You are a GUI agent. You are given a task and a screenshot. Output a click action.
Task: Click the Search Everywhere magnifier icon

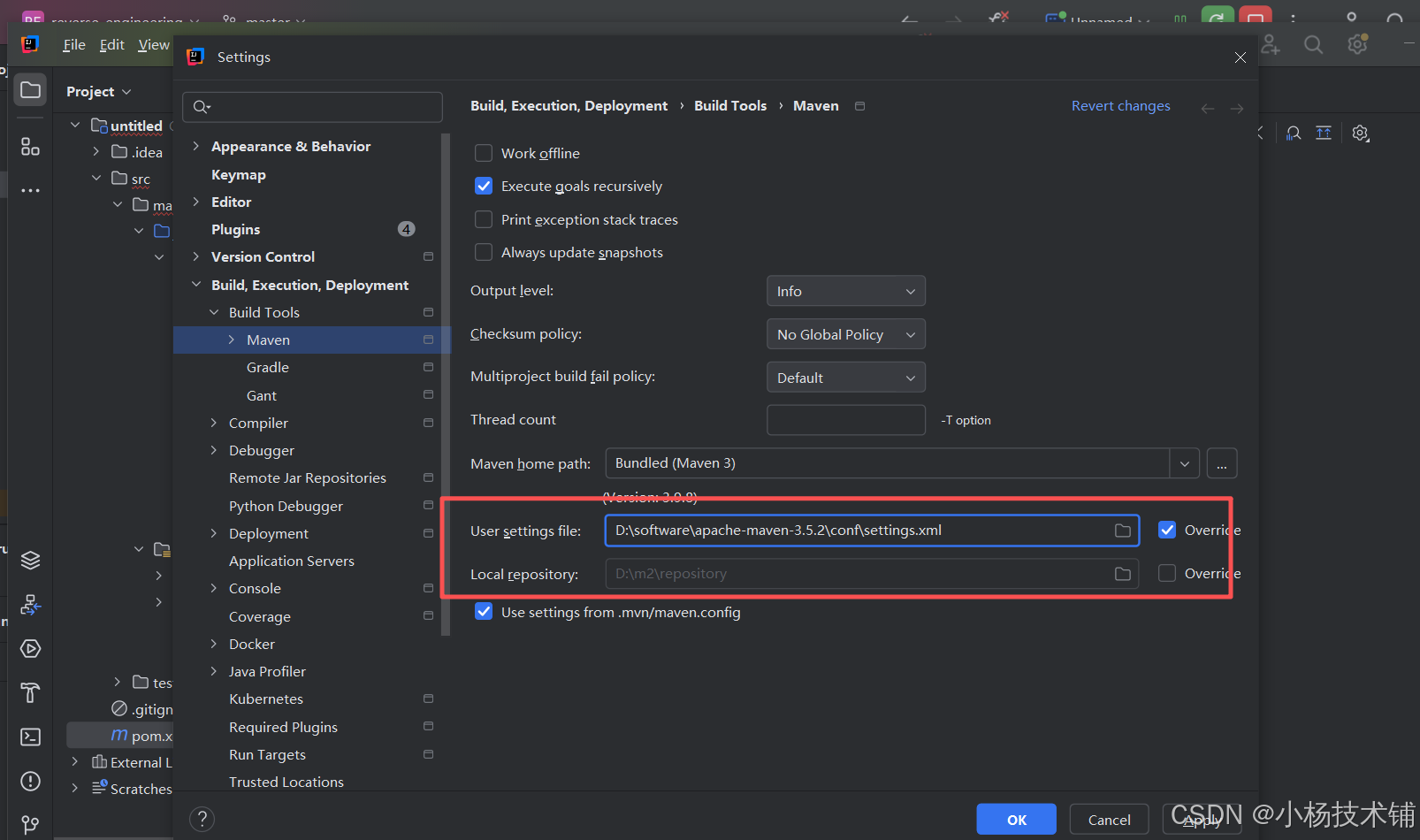1314,44
